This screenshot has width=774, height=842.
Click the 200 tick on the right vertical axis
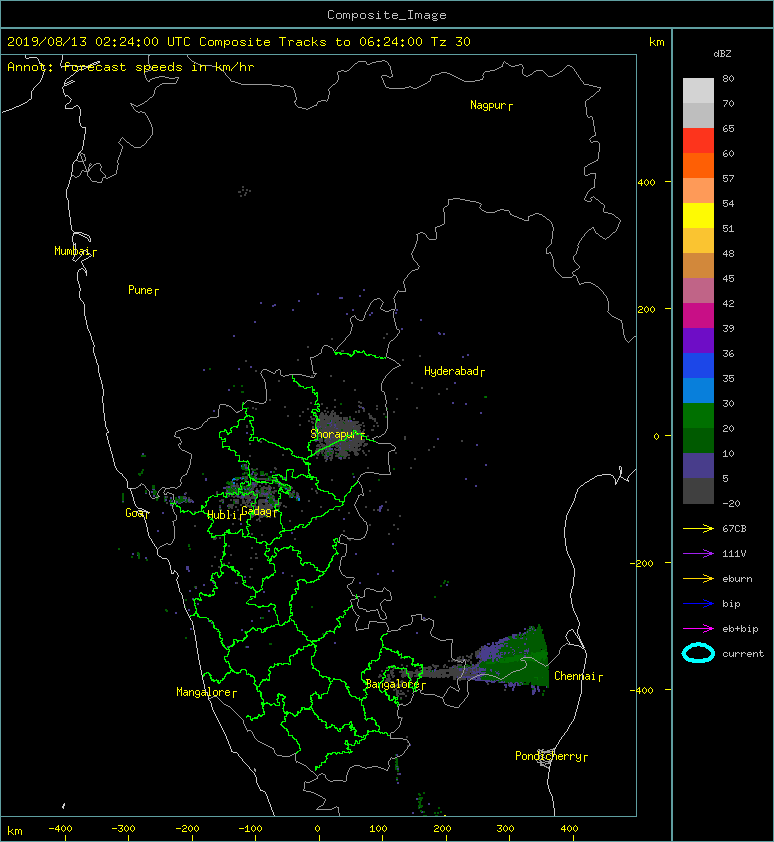646,309
